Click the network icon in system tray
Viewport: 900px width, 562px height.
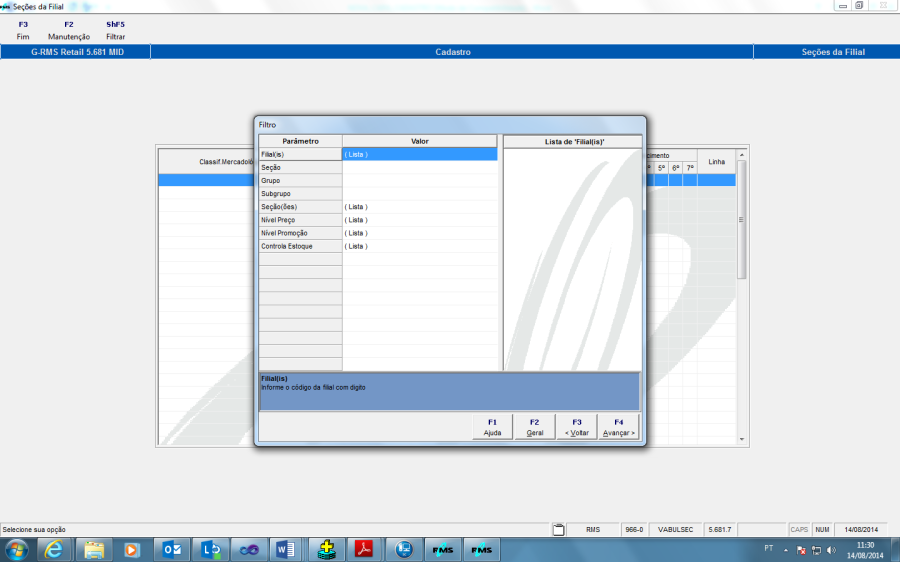pos(816,550)
